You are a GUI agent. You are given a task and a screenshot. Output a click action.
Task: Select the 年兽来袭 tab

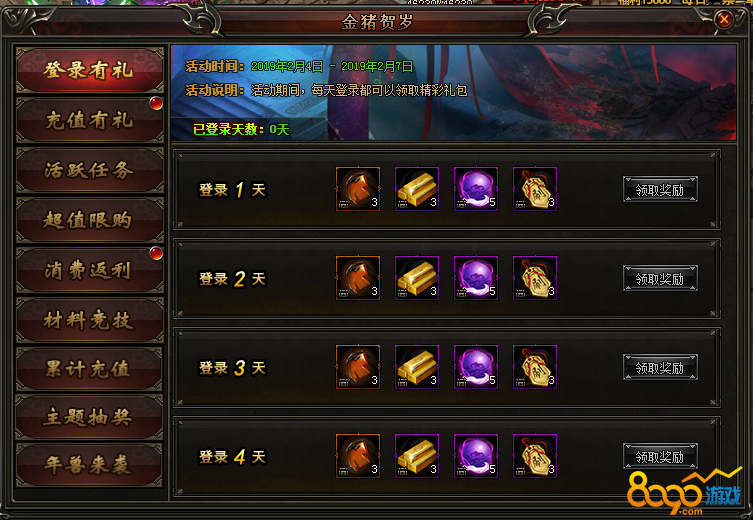coord(89,465)
